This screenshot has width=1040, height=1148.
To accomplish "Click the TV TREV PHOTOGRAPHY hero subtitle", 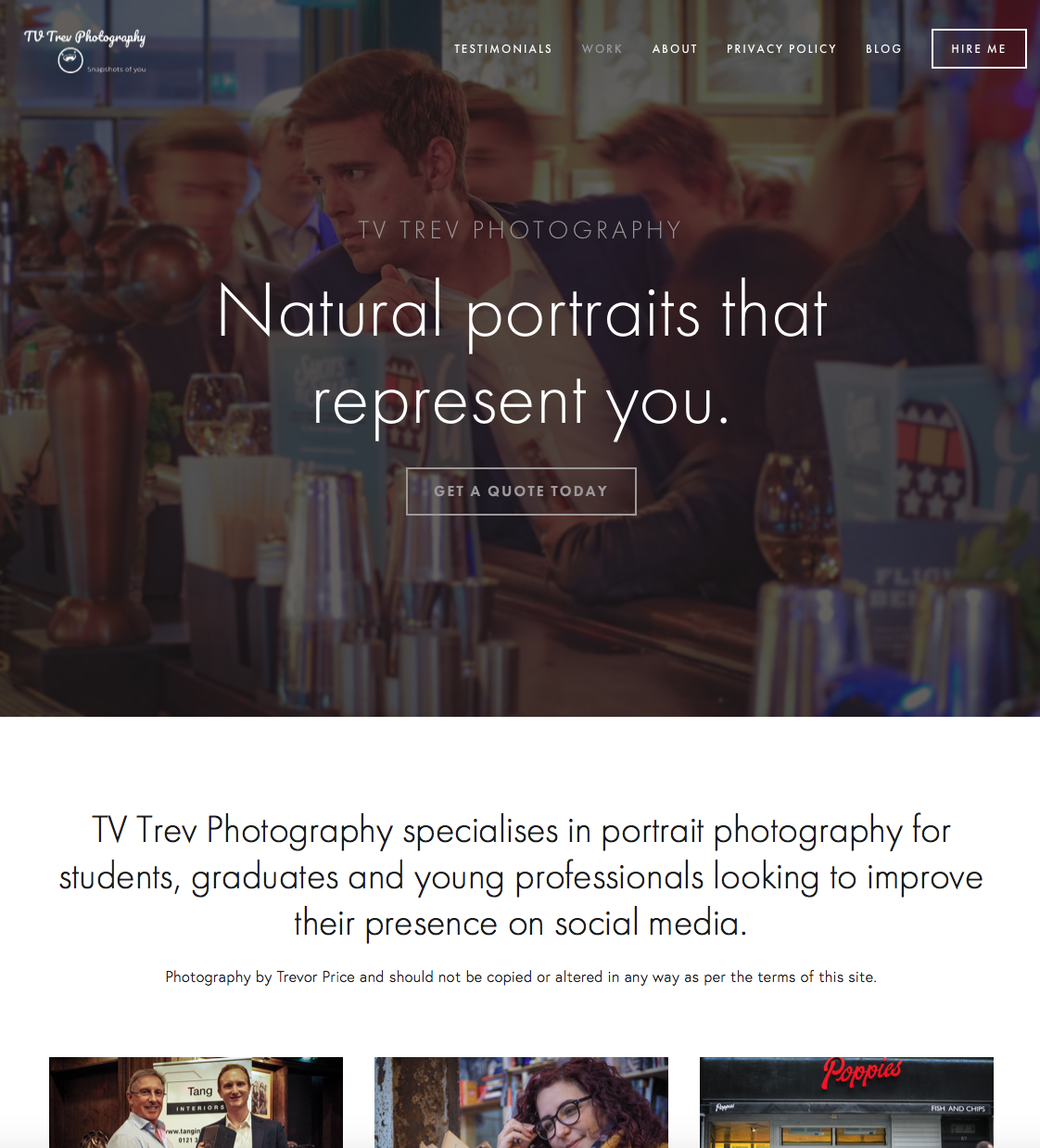I will pos(520,230).
